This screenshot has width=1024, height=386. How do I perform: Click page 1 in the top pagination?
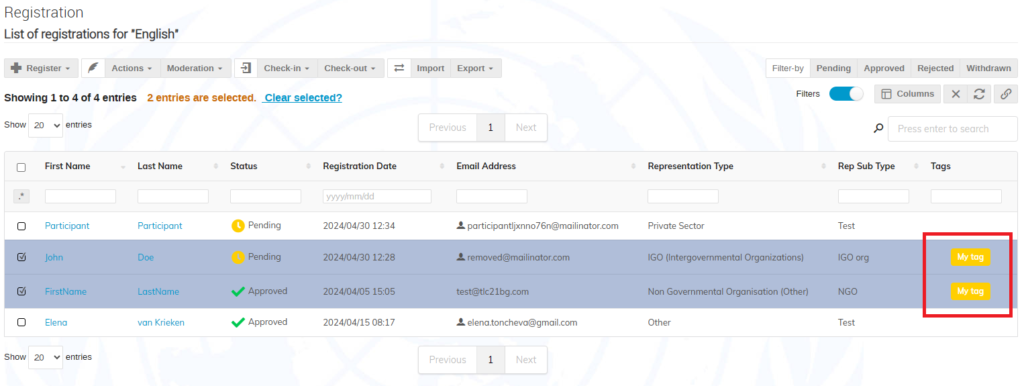(490, 127)
